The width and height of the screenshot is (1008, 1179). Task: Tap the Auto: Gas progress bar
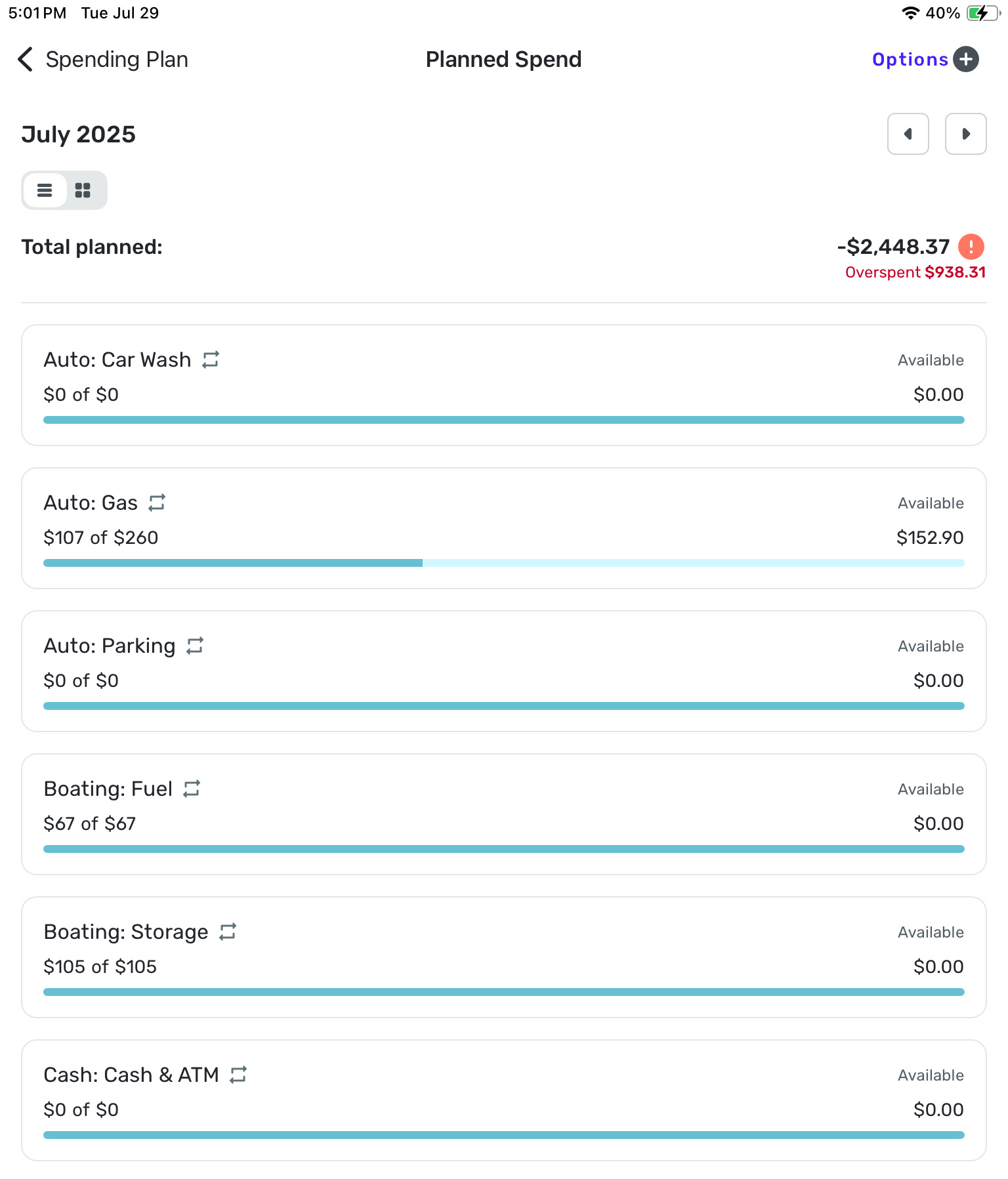(x=503, y=563)
